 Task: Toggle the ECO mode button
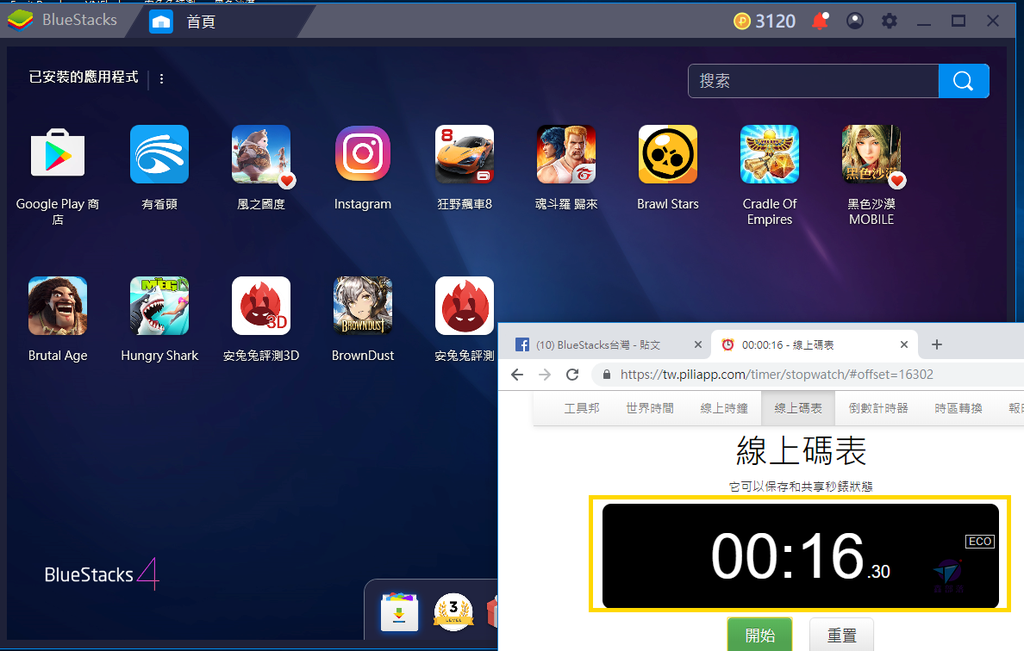[980, 541]
